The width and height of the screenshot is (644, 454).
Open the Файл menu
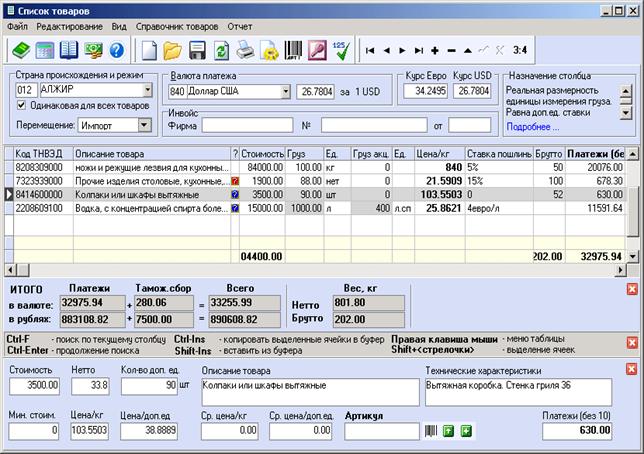17,27
